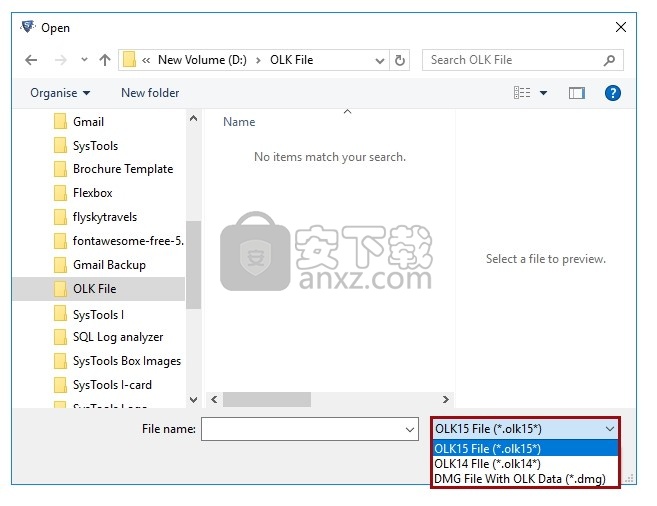Click OLK File in the address bar
Viewport: 657px width, 506px height.
point(292,60)
